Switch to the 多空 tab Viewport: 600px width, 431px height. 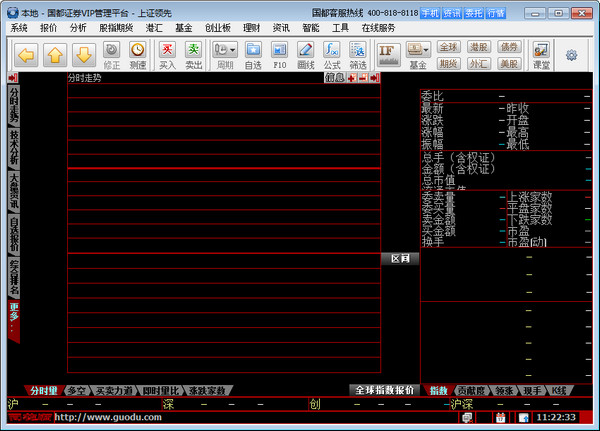coord(77,390)
